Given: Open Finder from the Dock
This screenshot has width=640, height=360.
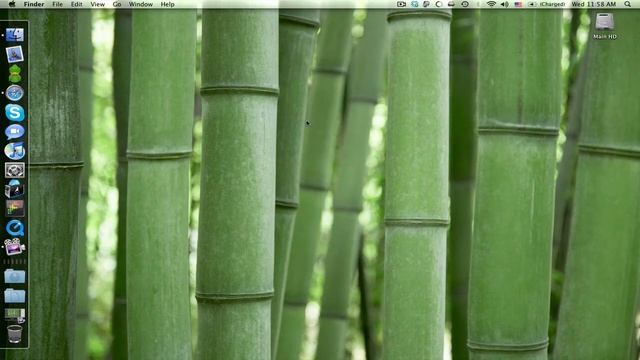Looking at the screenshot, I should click(15, 35).
